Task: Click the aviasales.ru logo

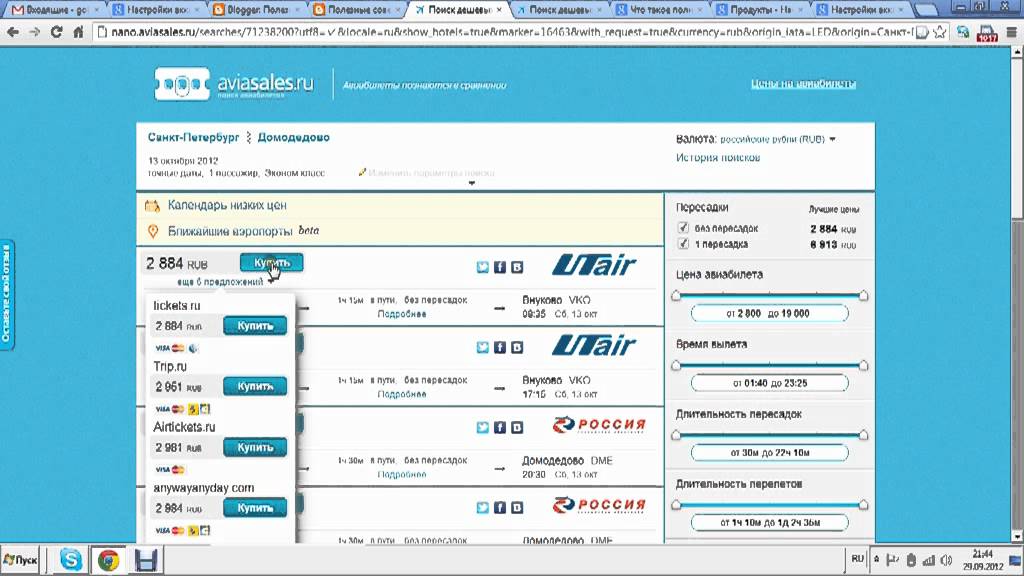Action: [234, 84]
